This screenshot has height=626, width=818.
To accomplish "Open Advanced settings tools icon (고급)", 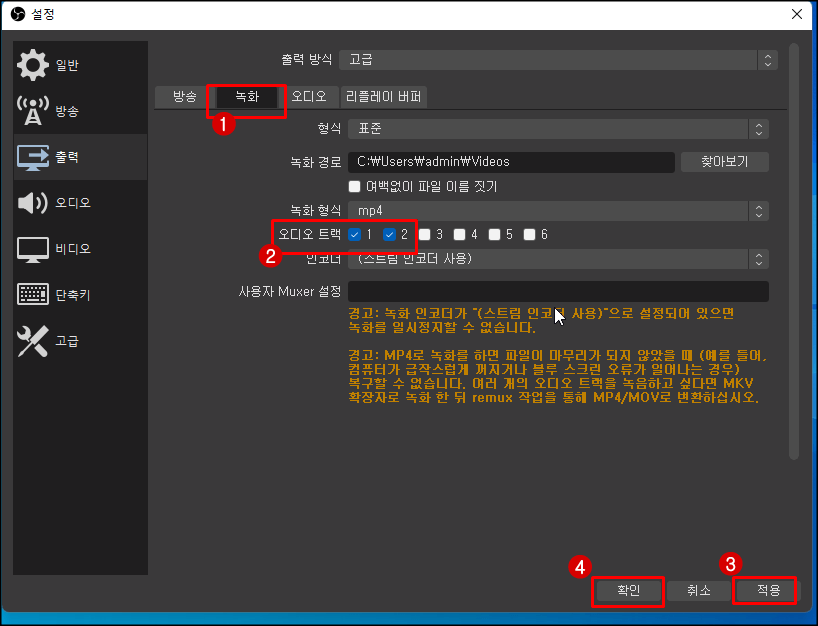I will coord(32,341).
